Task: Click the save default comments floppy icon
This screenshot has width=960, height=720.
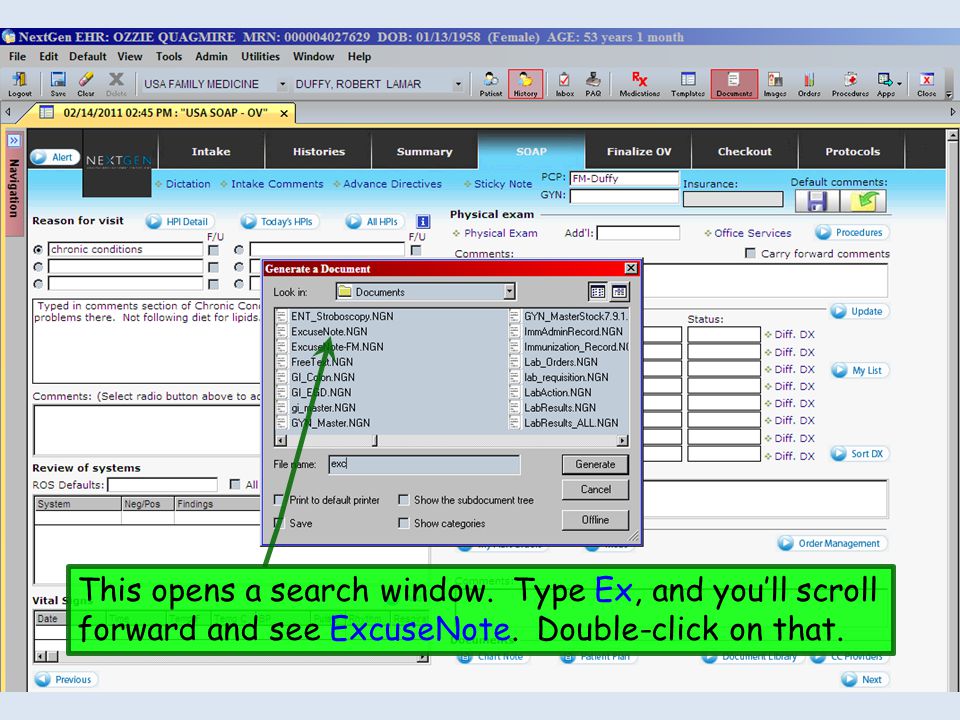Action: point(817,201)
